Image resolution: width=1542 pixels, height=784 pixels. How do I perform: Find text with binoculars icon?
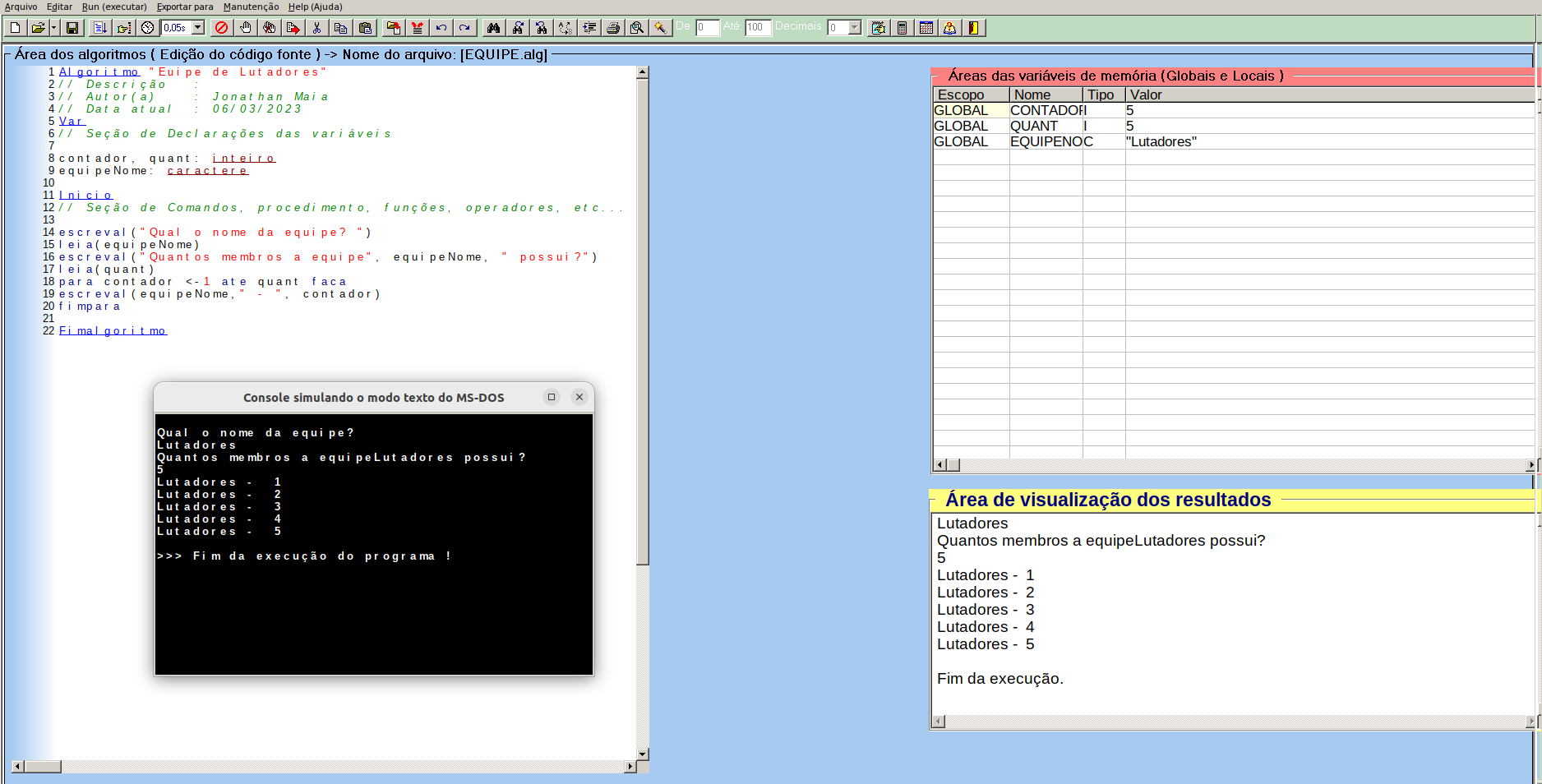[493, 28]
